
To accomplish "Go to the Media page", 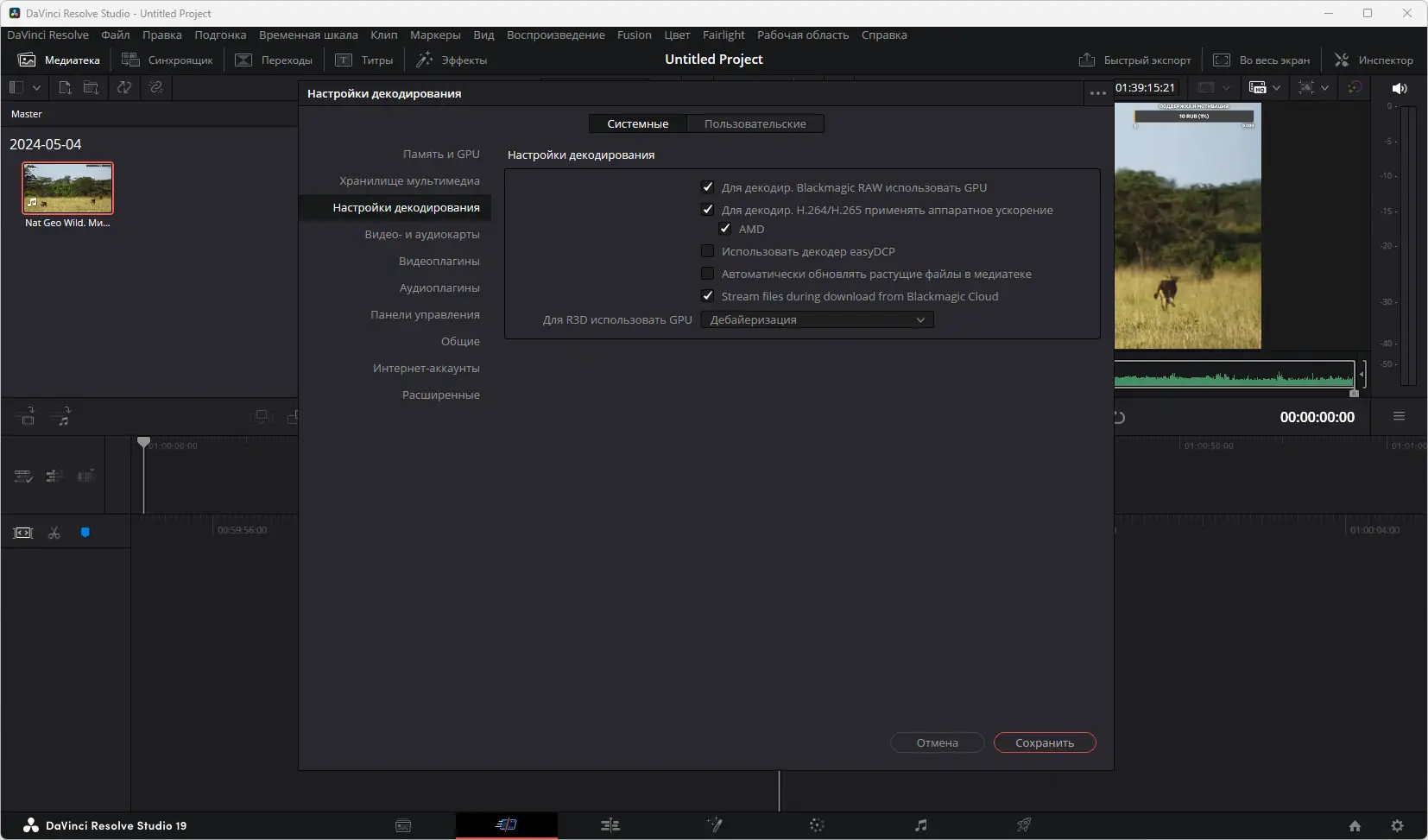I will click(x=403, y=825).
